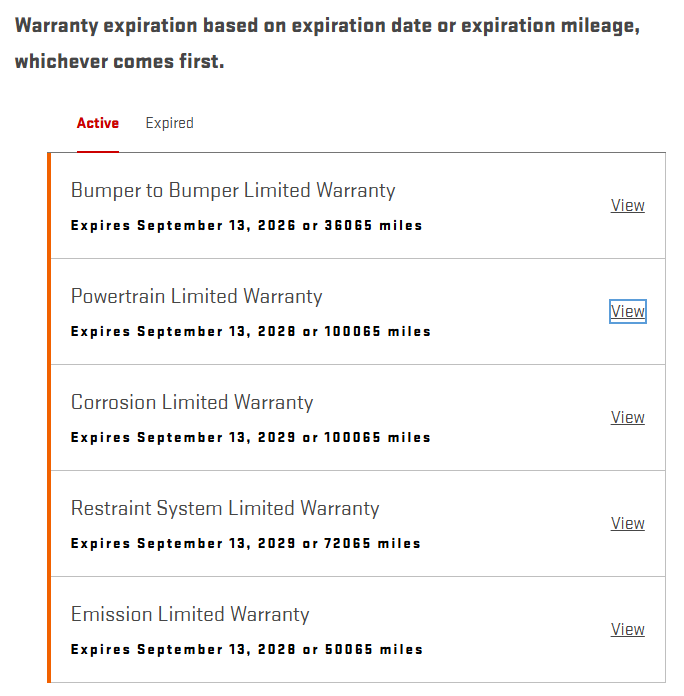Switch to the Expired tab
The height and width of the screenshot is (696, 684).
coord(169,123)
